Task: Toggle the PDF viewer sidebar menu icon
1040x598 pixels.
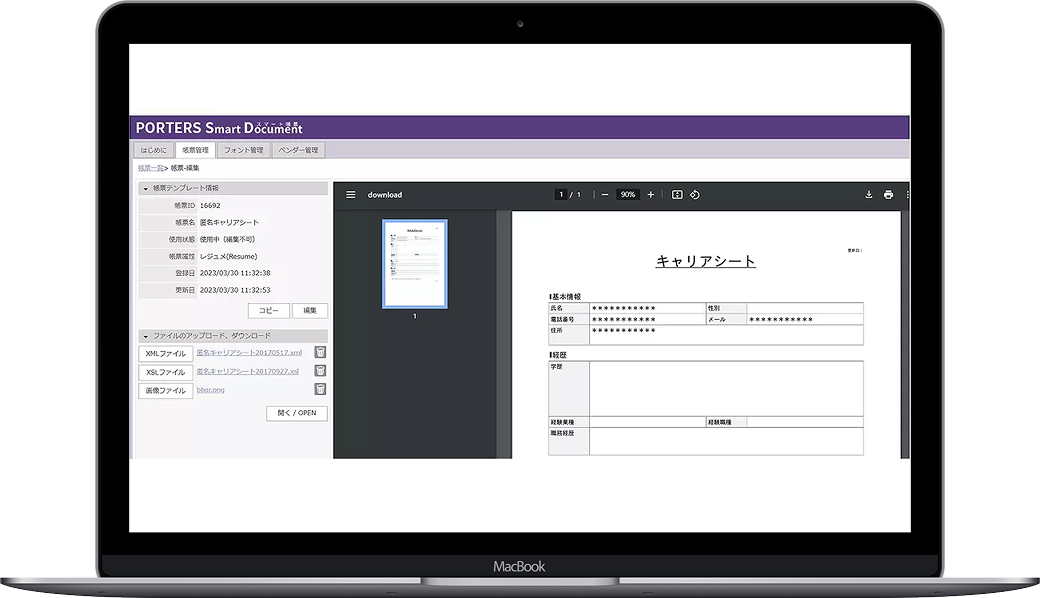Action: tap(351, 195)
